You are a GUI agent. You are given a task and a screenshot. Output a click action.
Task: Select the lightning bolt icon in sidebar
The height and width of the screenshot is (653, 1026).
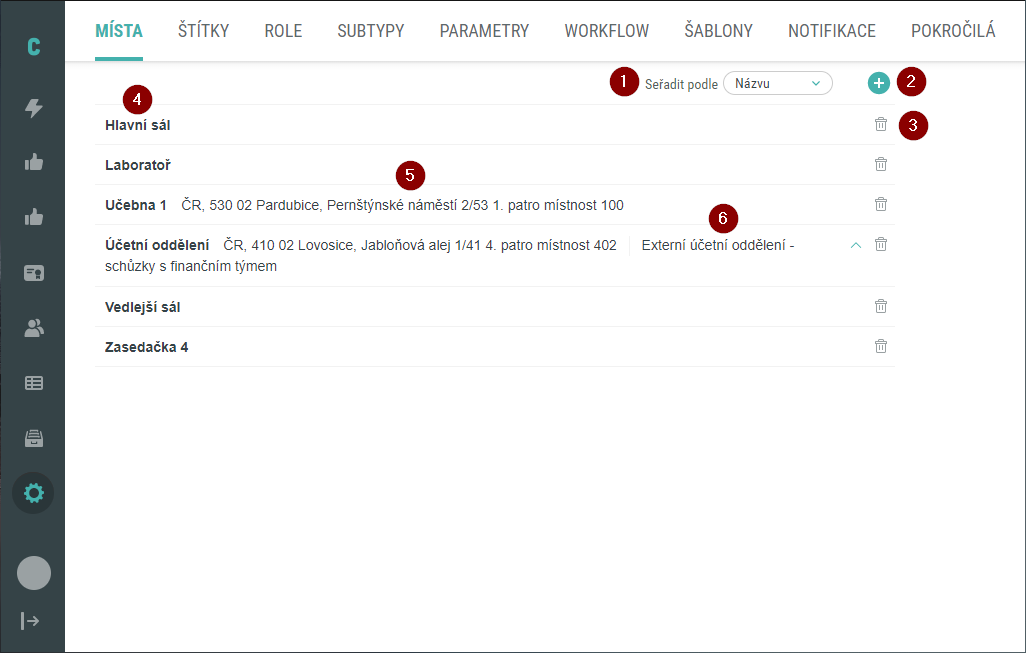click(x=33, y=108)
